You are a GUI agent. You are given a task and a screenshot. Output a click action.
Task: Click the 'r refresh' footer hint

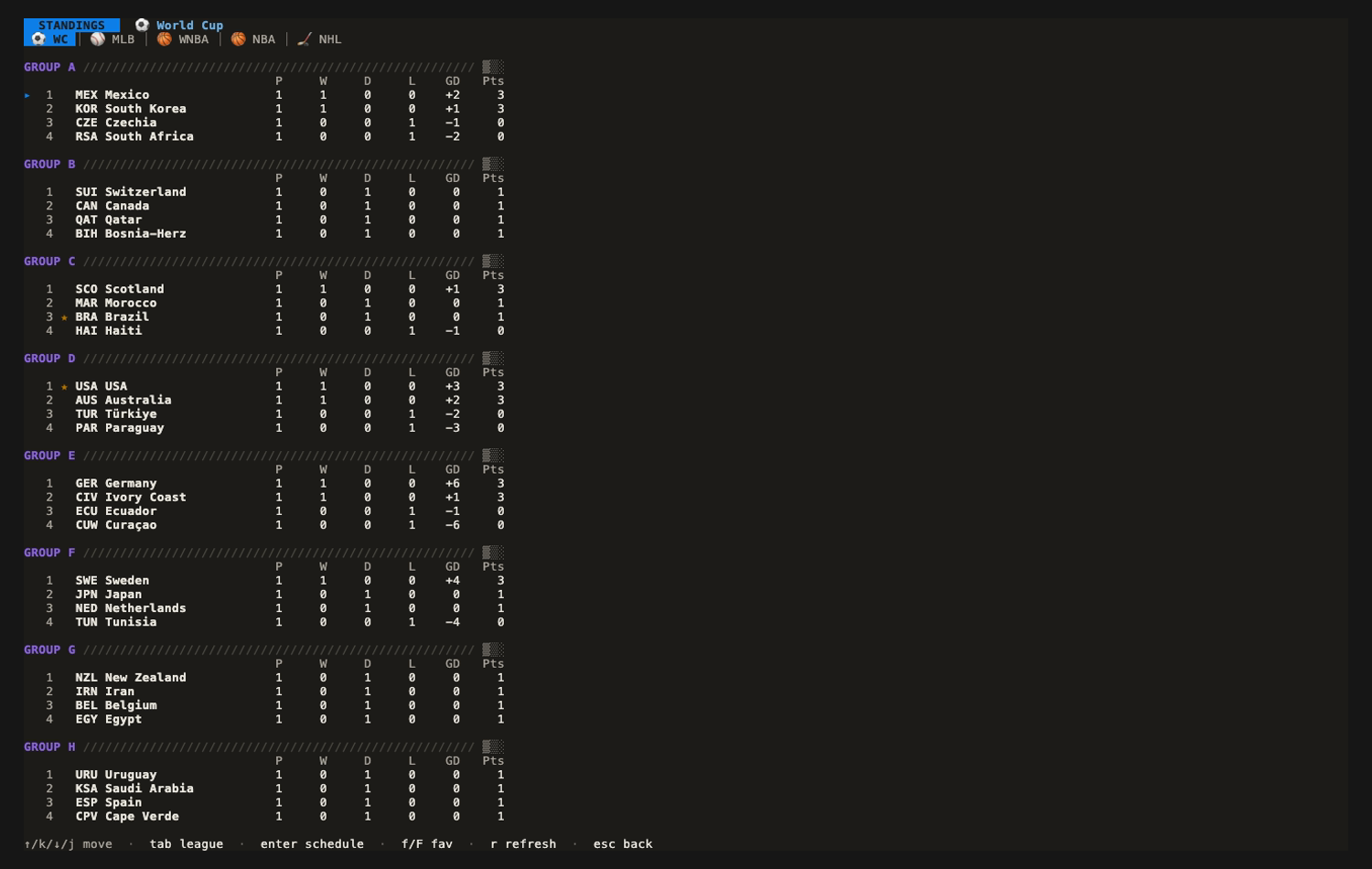pos(523,844)
